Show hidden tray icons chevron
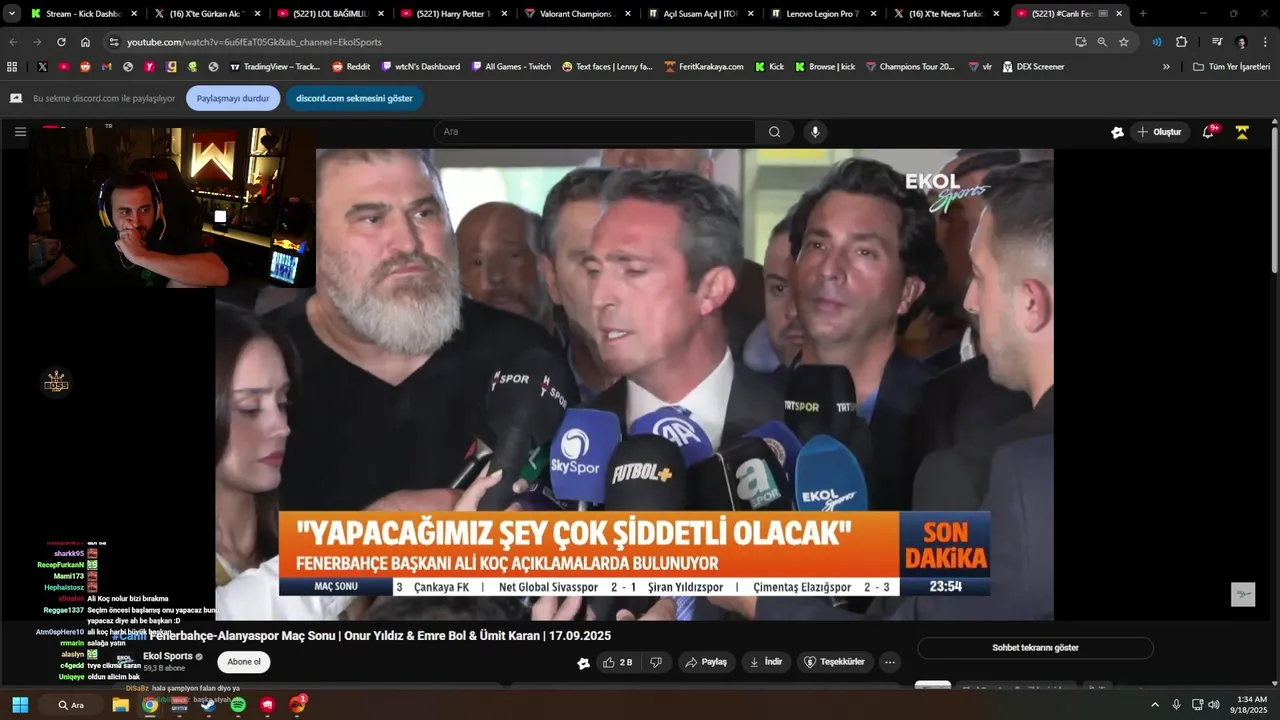The height and width of the screenshot is (720, 1280). click(x=1155, y=705)
